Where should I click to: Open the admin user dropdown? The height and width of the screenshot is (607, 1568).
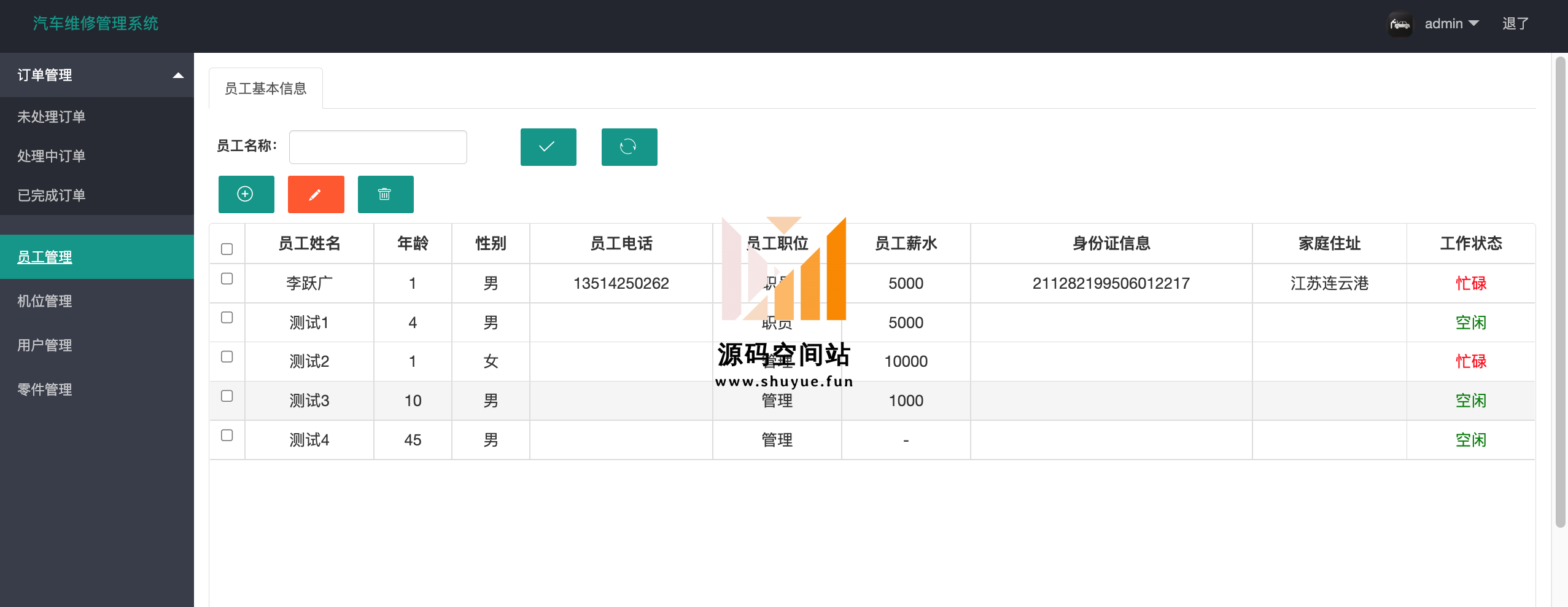click(x=1451, y=24)
